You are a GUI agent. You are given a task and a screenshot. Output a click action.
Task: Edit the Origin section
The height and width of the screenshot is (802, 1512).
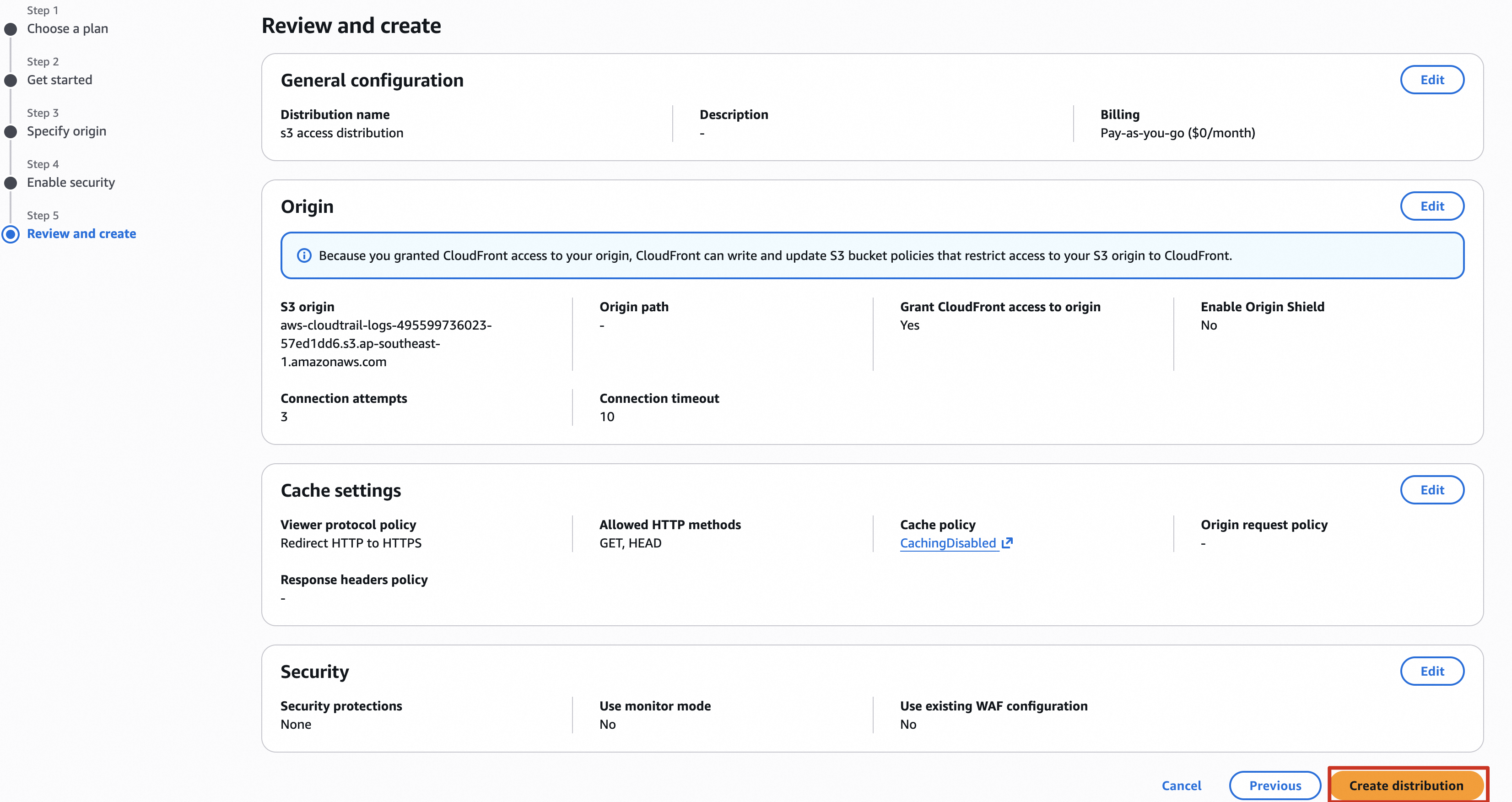pos(1431,206)
